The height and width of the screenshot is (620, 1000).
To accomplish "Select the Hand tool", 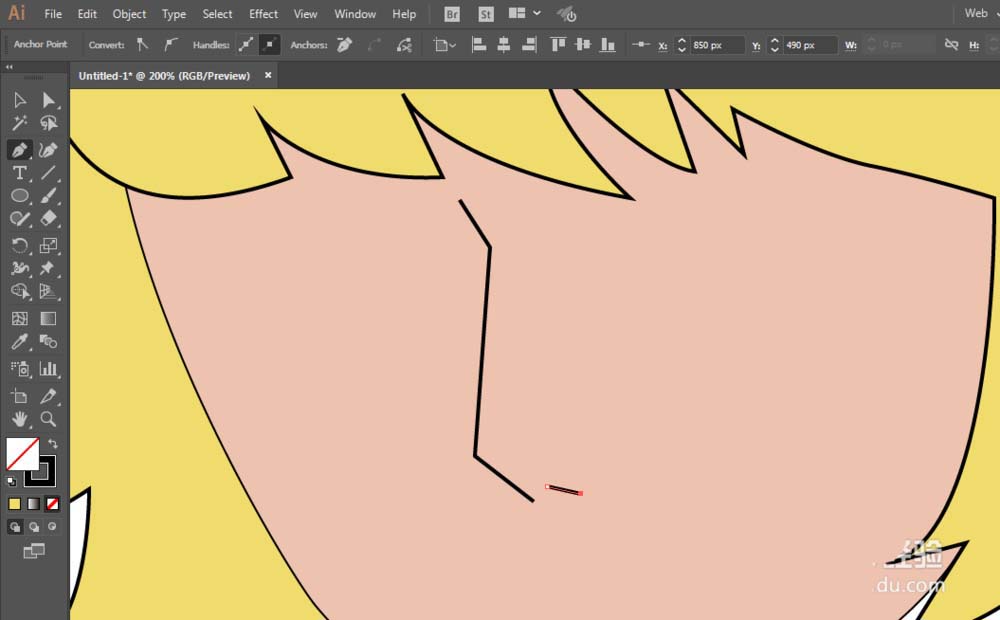I will [20, 419].
